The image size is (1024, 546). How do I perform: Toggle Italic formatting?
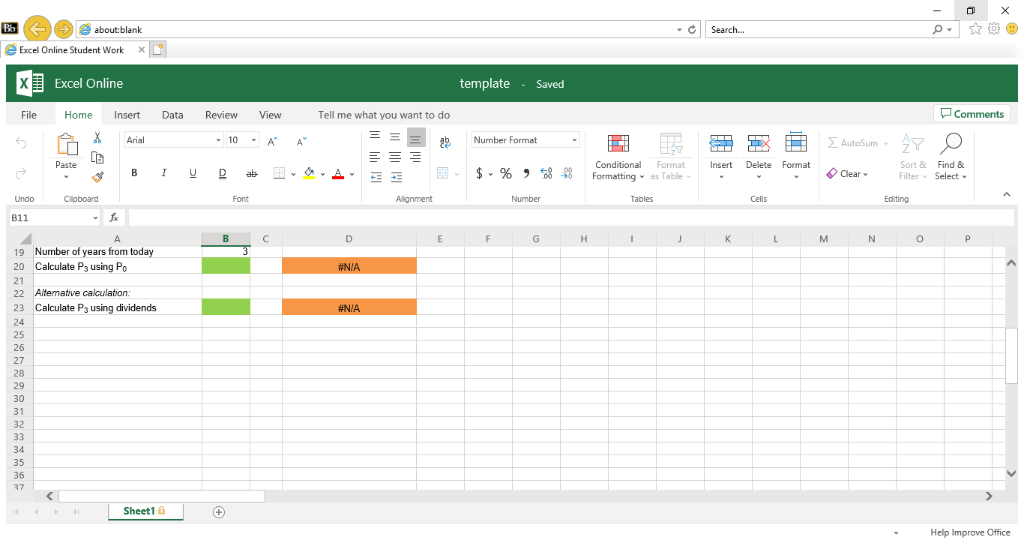point(163,173)
